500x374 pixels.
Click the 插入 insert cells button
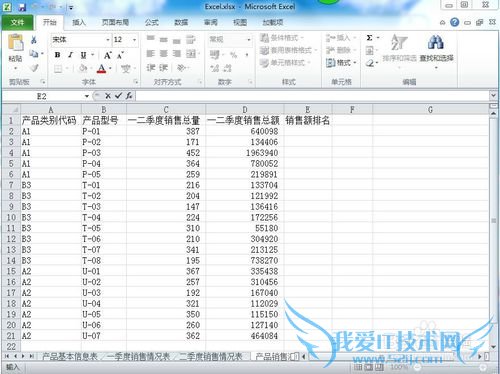click(341, 38)
